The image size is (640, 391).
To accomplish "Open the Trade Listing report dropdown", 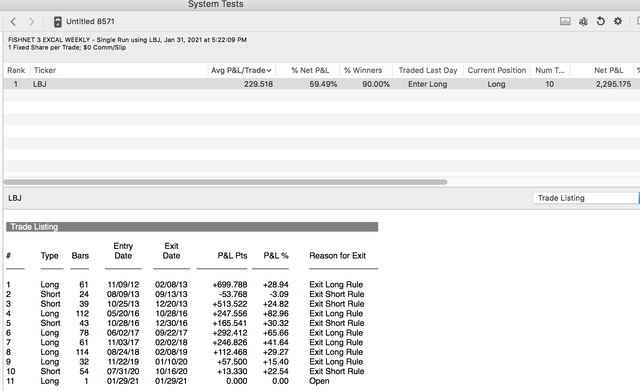I will [586, 198].
